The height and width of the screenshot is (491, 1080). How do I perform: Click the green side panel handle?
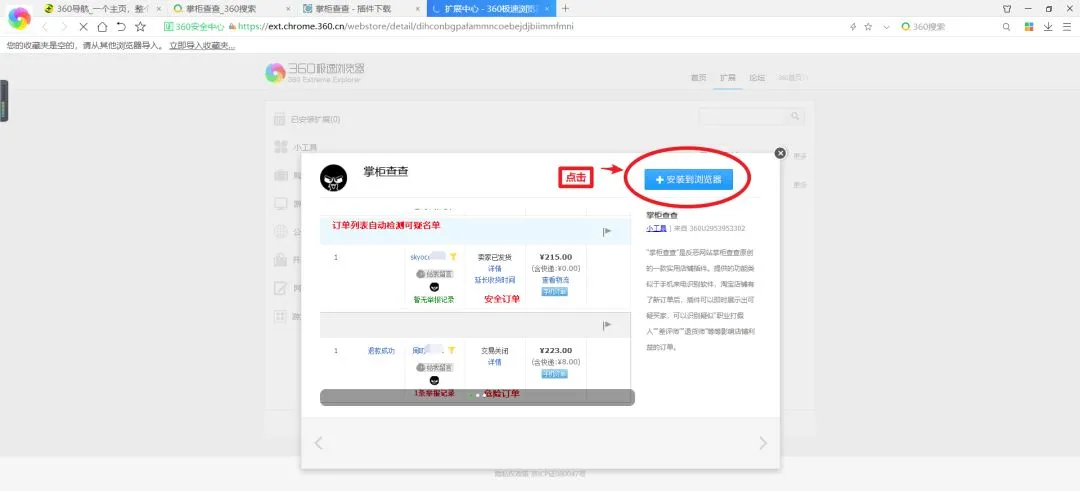(x=3, y=101)
